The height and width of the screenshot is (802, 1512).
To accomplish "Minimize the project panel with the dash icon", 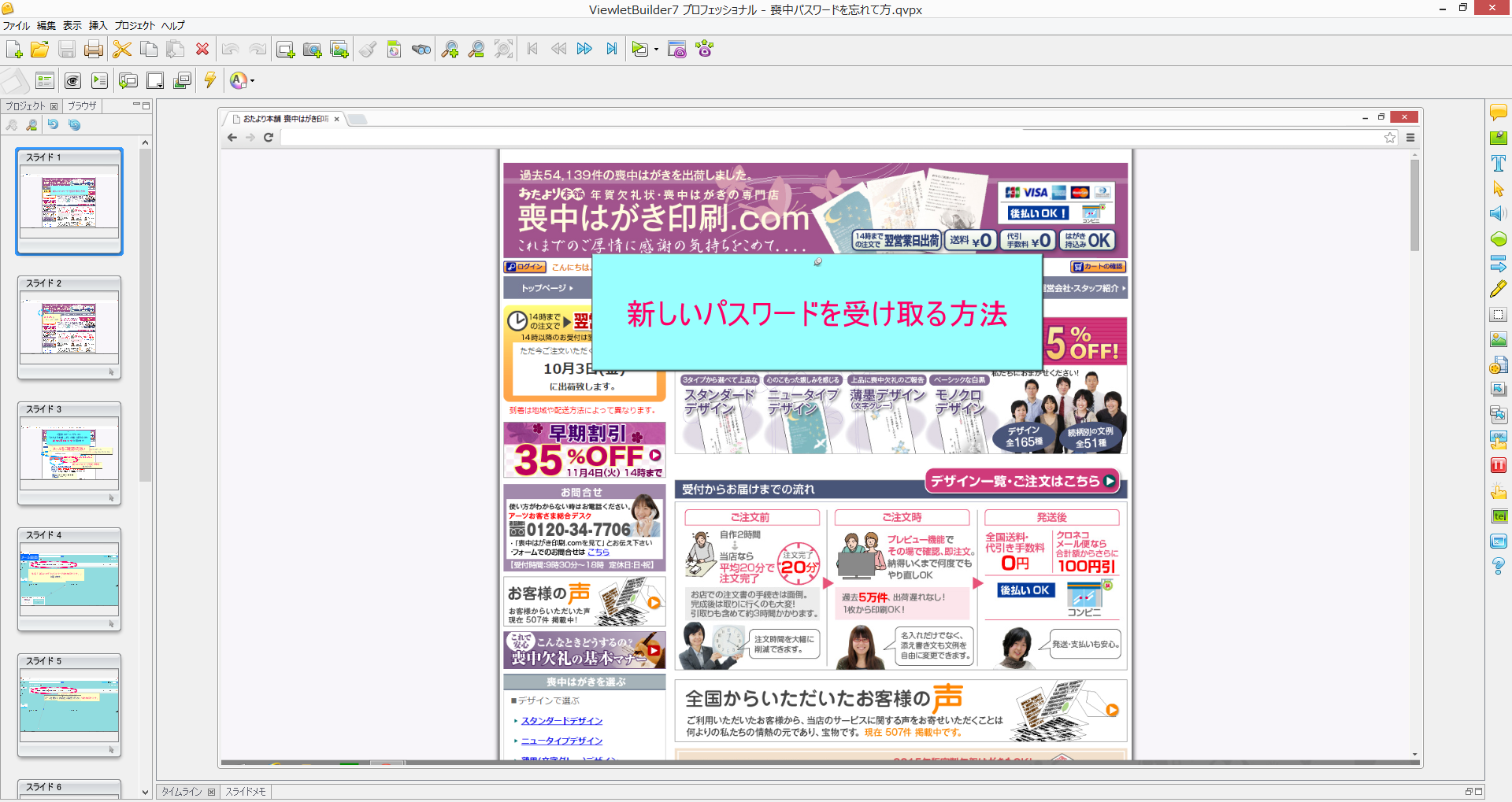I will 136,105.
